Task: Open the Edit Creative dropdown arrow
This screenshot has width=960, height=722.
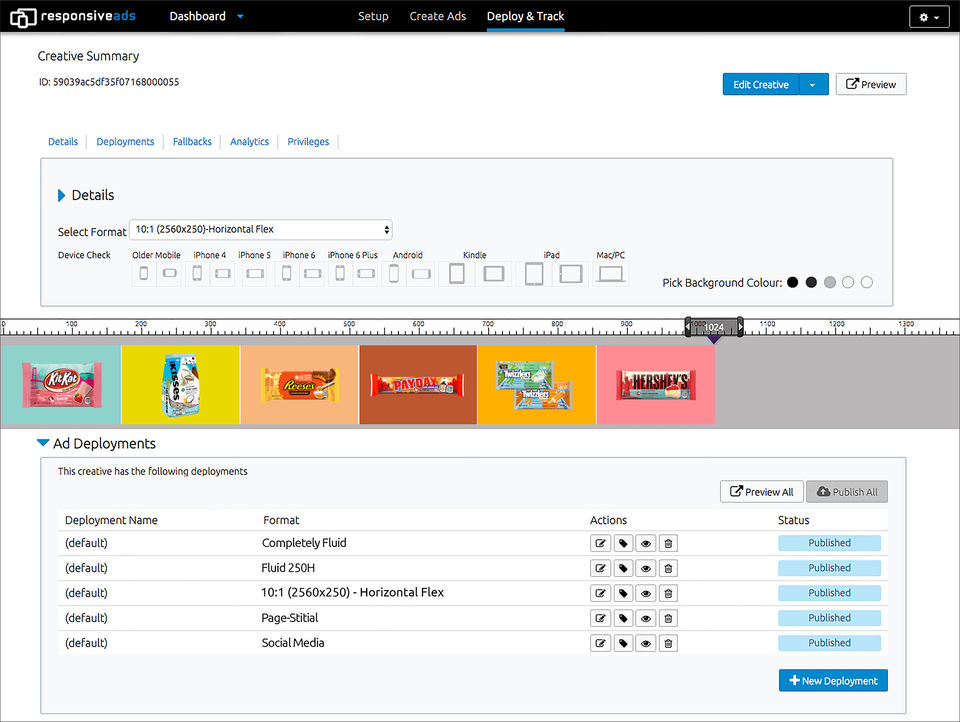Action: 813,85
